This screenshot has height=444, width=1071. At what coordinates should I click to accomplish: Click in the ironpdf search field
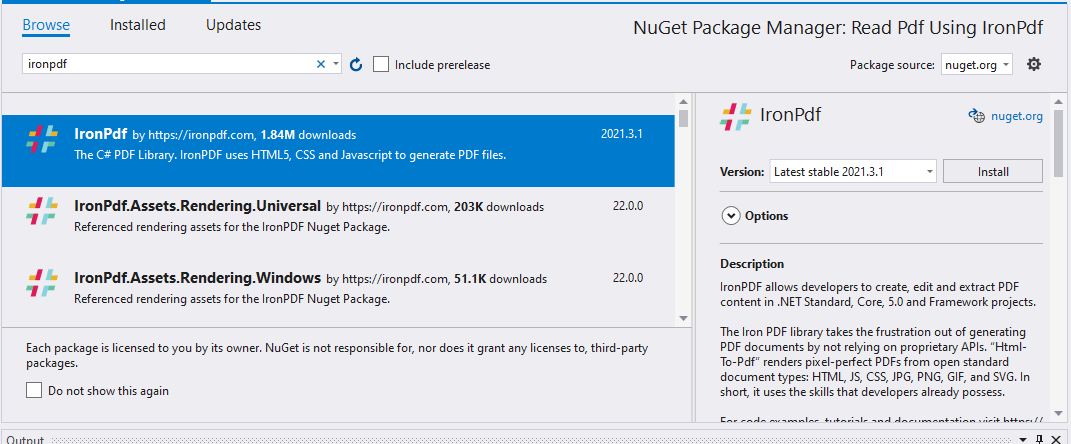click(165, 64)
